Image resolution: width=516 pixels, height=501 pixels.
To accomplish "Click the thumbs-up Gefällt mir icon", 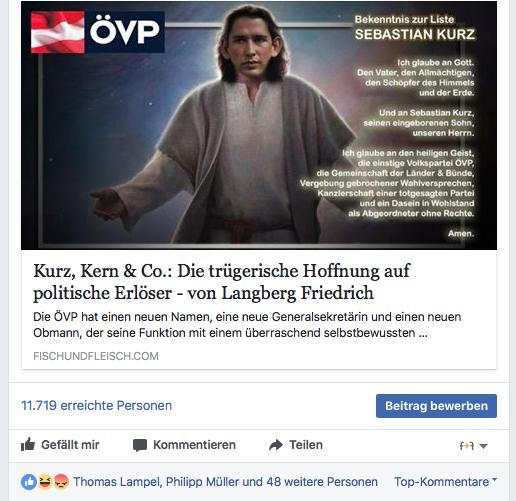I will (x=28, y=444).
